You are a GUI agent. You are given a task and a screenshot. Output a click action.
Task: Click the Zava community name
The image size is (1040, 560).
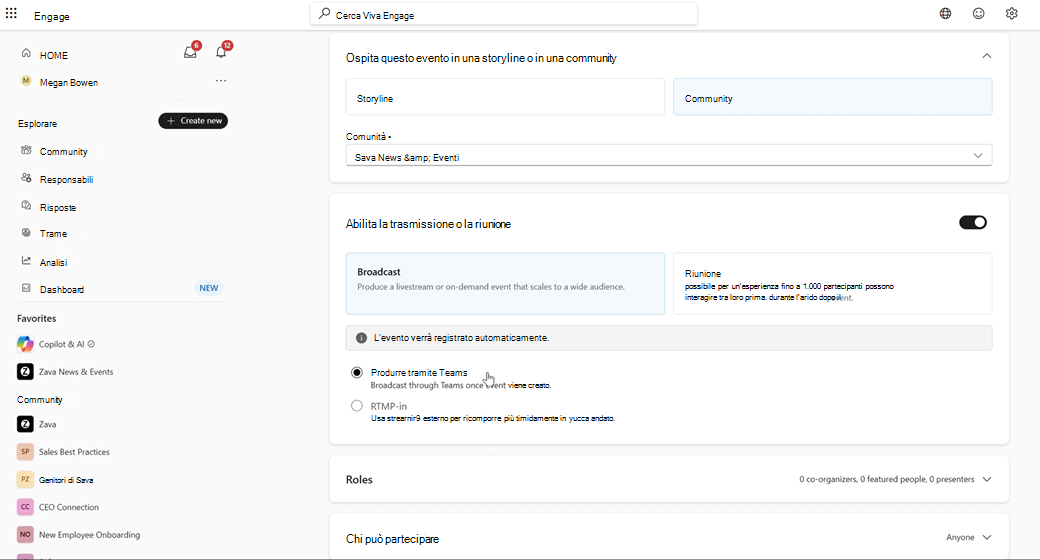[48, 425]
